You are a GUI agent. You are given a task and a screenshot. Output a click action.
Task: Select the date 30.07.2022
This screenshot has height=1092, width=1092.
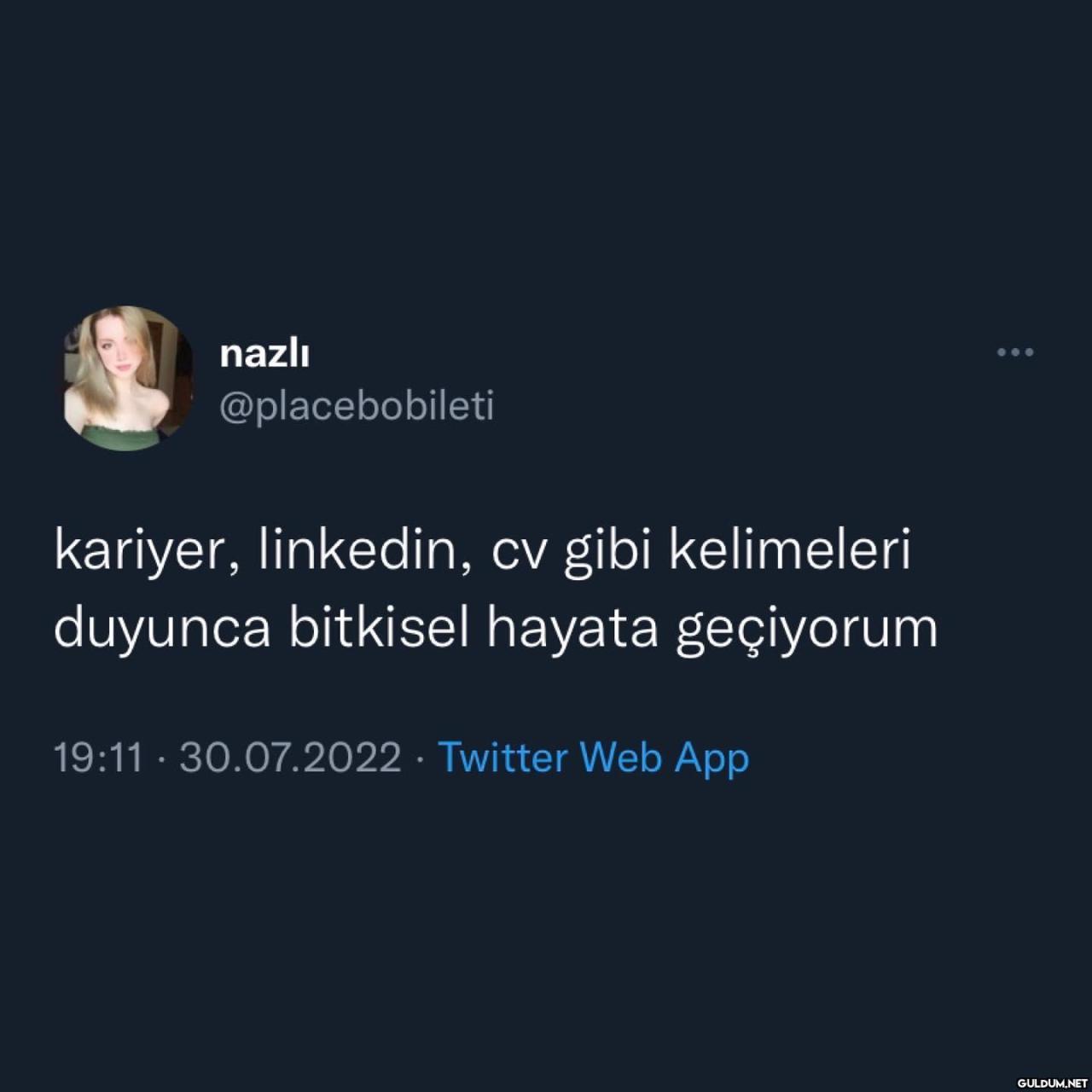pos(290,758)
